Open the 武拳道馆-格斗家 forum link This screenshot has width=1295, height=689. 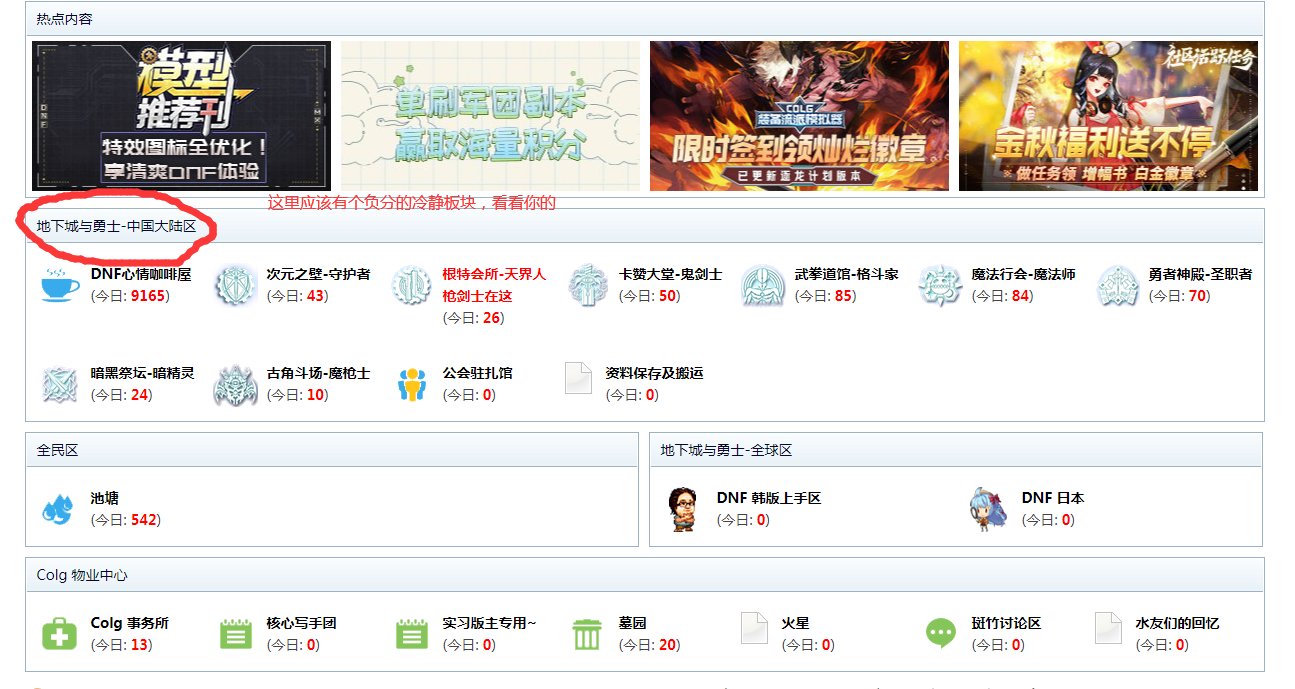(x=846, y=274)
